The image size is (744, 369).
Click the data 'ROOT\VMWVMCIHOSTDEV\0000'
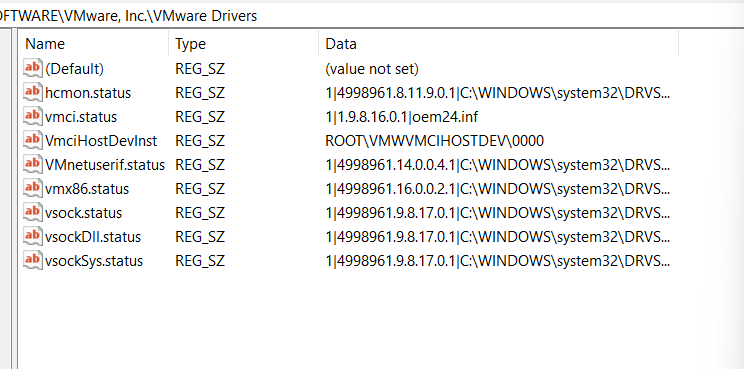435,141
